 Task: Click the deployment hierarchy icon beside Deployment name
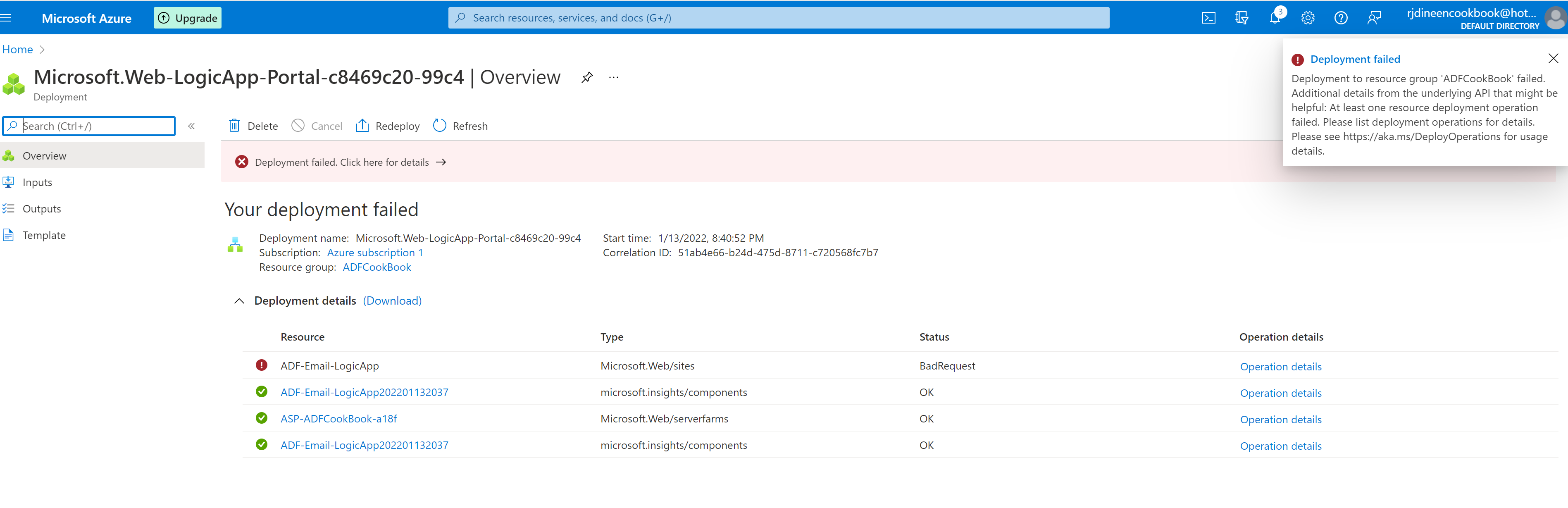click(x=235, y=245)
